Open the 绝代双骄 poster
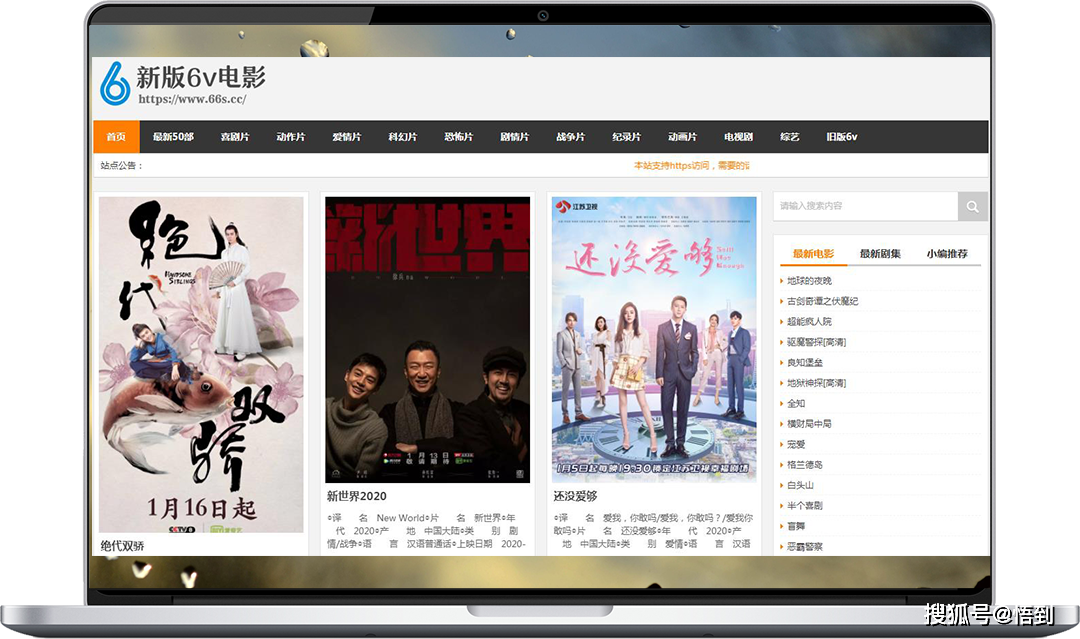 point(201,364)
